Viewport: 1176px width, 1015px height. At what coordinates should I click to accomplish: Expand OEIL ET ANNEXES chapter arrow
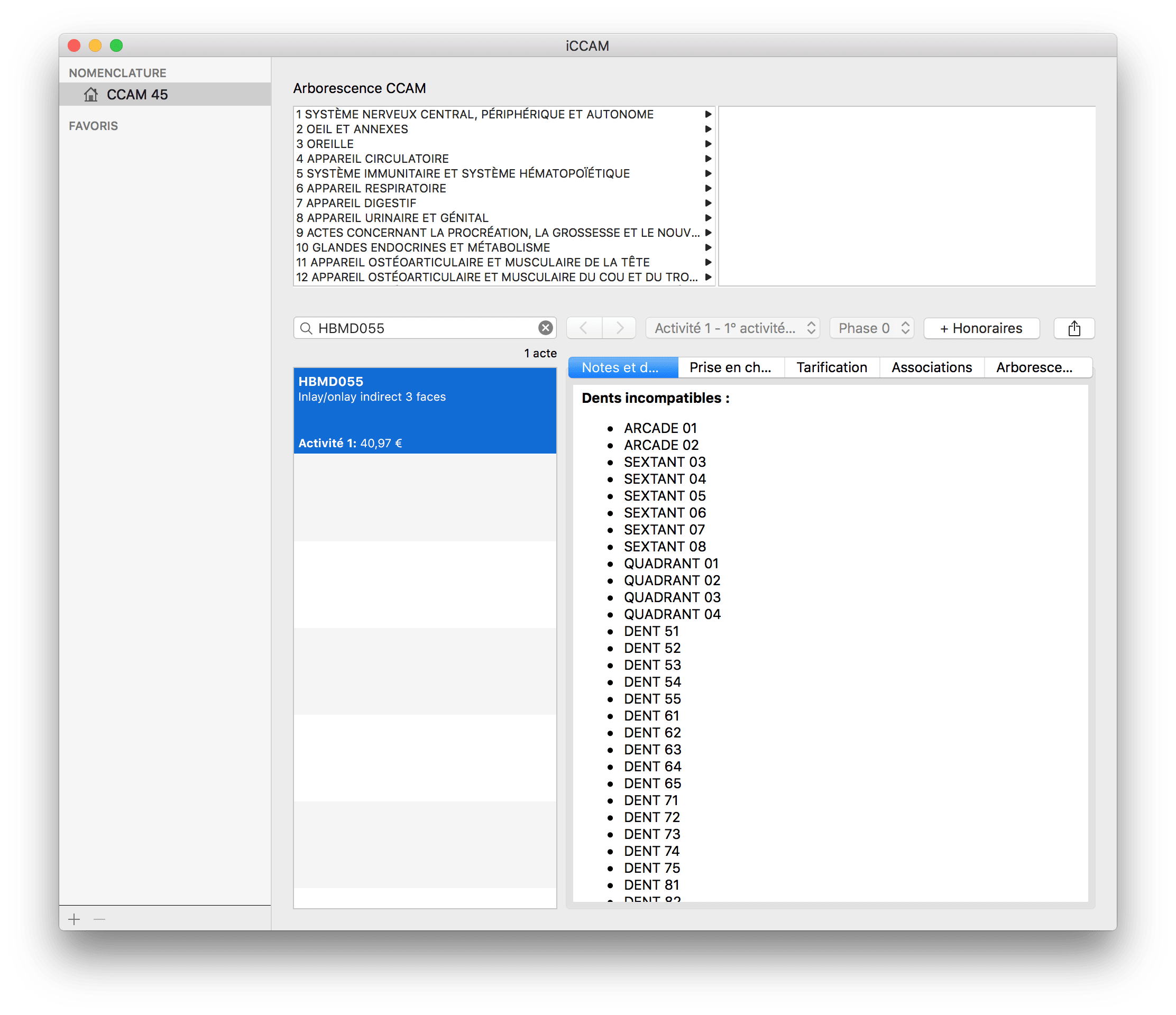[708, 130]
